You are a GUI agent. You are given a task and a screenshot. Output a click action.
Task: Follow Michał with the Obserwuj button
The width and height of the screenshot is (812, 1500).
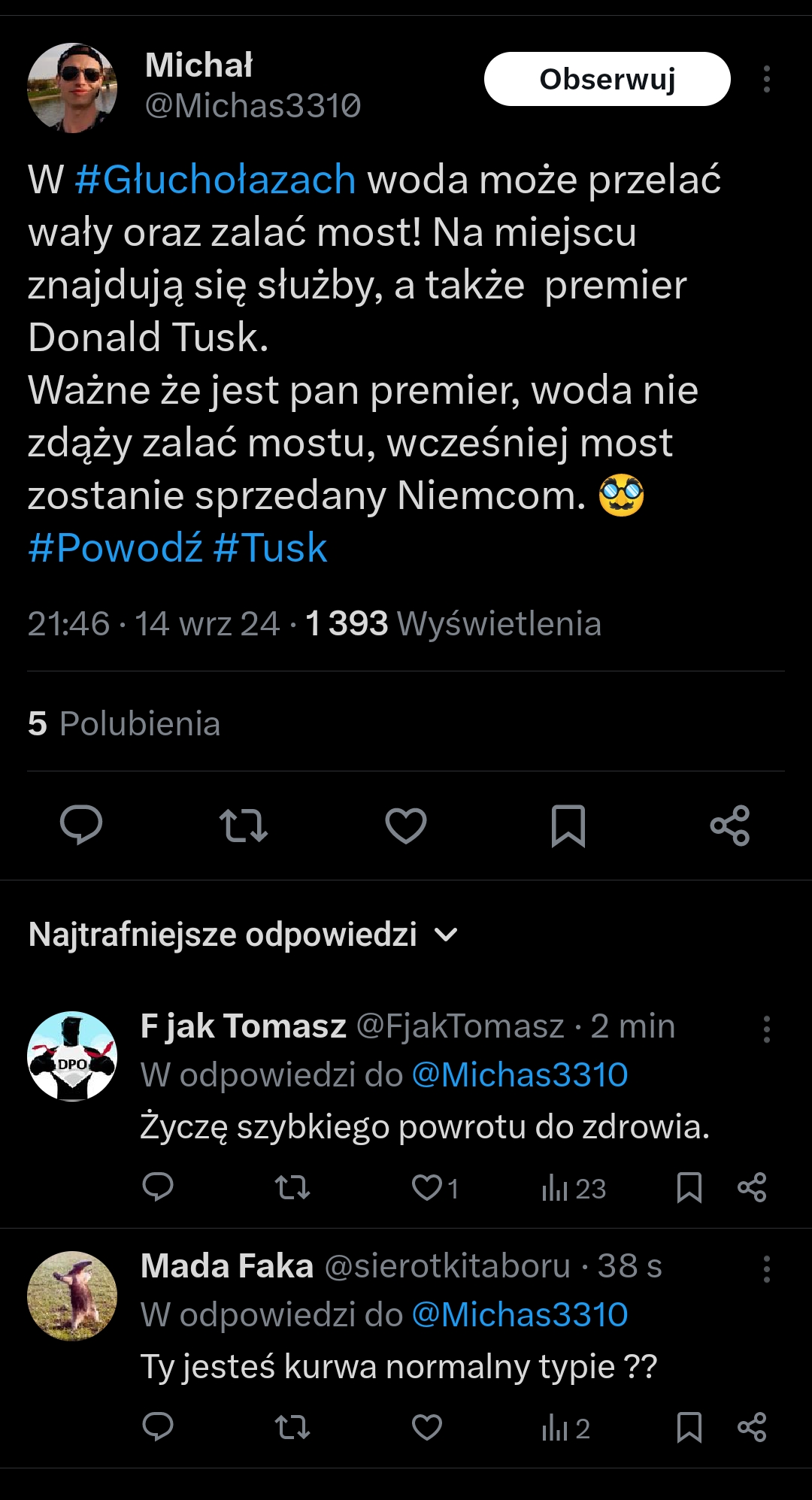(x=607, y=79)
